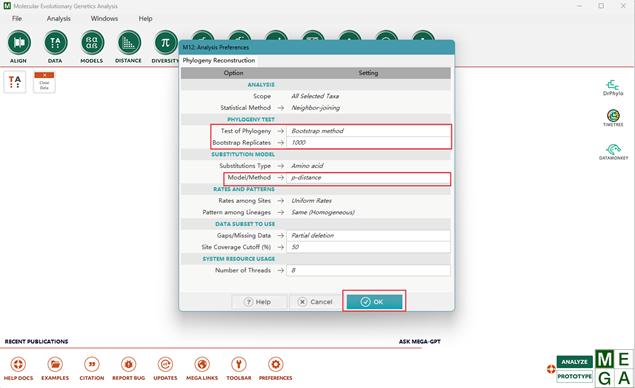Open Test of Phylogeny Bootstrap method dropdown
The image size is (635, 388).
pyautogui.click(x=368, y=131)
